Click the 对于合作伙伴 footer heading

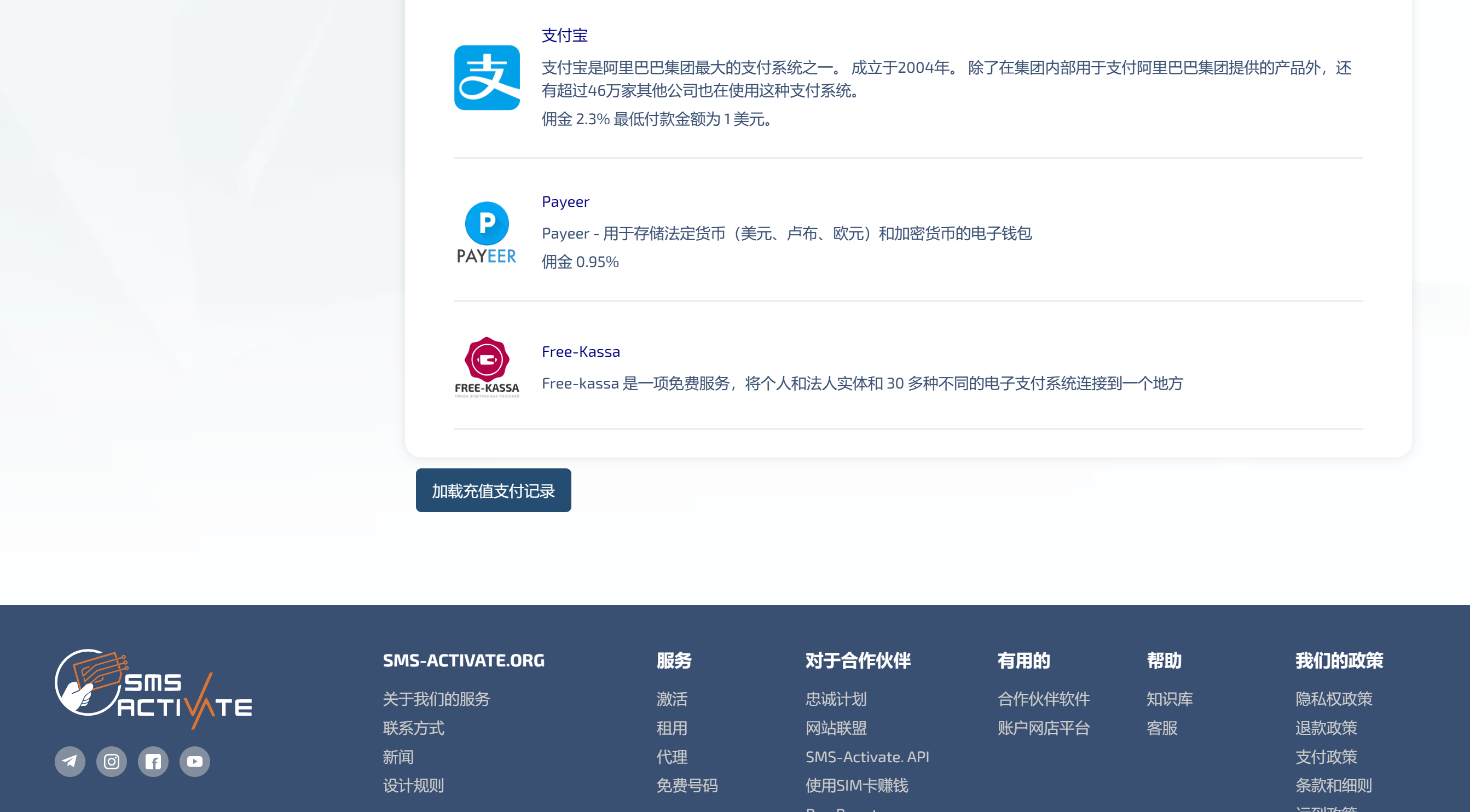(x=858, y=660)
